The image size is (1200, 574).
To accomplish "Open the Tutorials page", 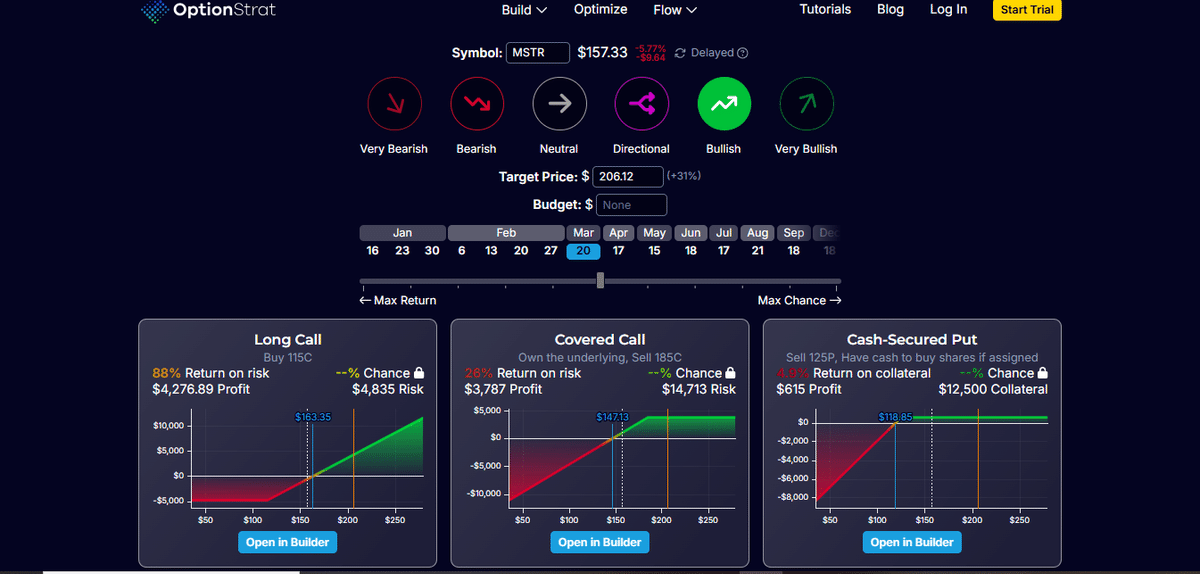I will [x=826, y=9].
